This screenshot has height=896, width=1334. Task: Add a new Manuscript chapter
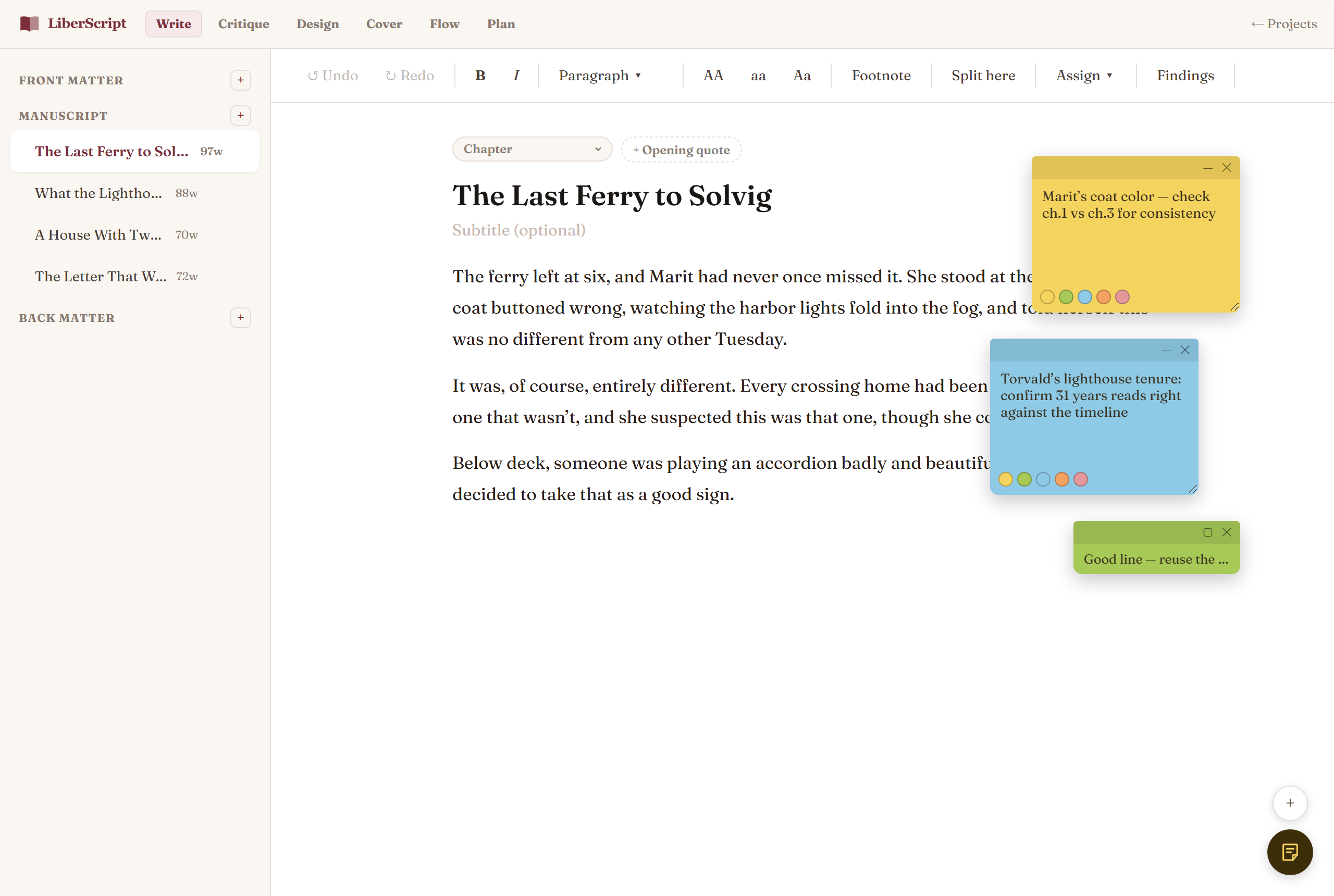point(241,116)
